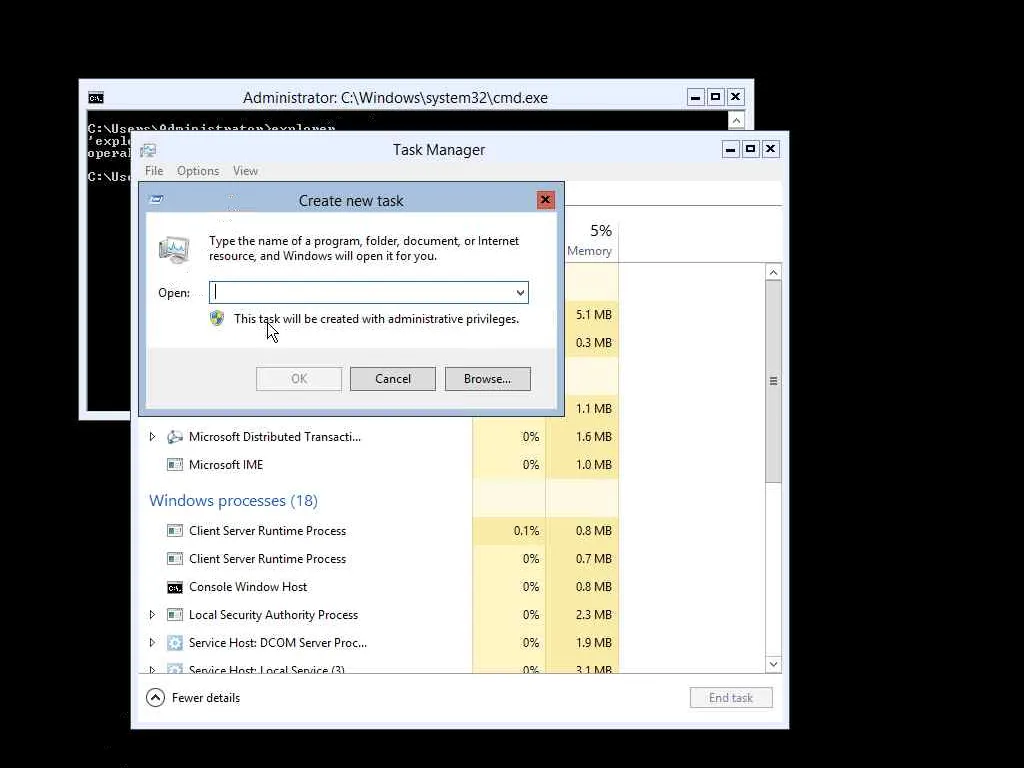
Task: Expand Microsoft Distributed Transaction process
Action: point(152,436)
